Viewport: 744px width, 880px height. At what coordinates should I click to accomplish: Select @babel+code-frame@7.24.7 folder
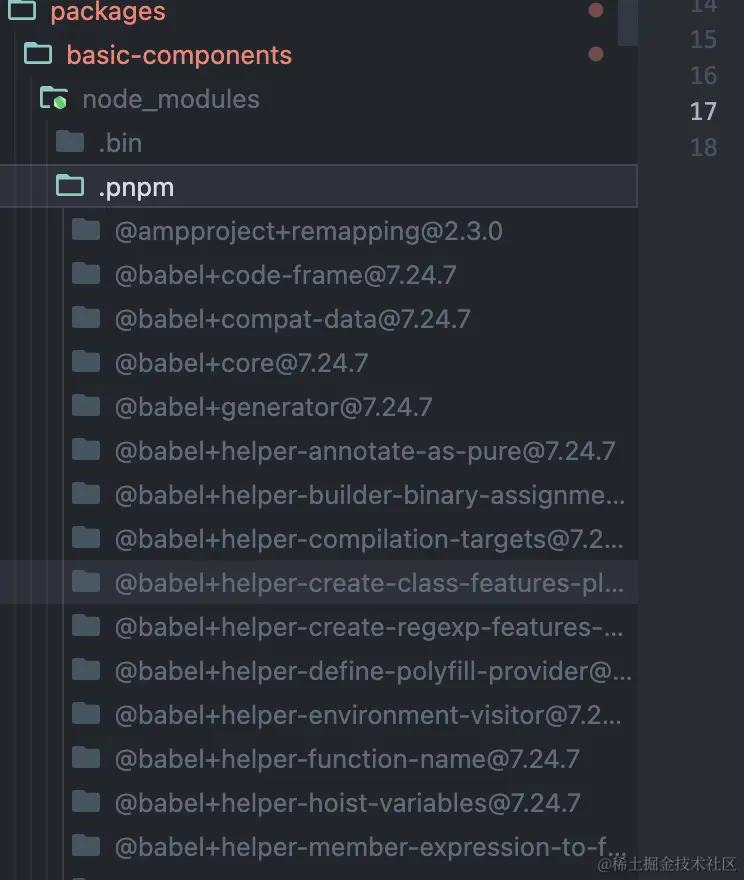click(285, 275)
